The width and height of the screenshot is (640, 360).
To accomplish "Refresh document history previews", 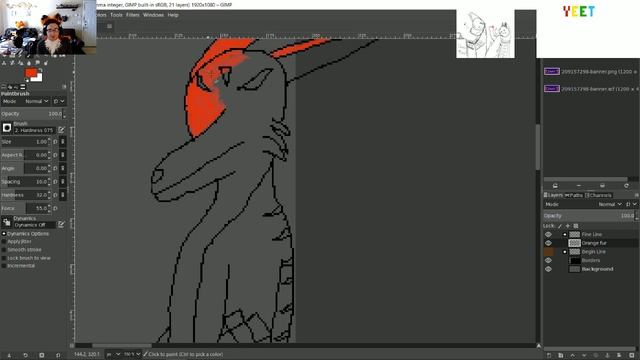I will pyautogui.click(x=627, y=186).
